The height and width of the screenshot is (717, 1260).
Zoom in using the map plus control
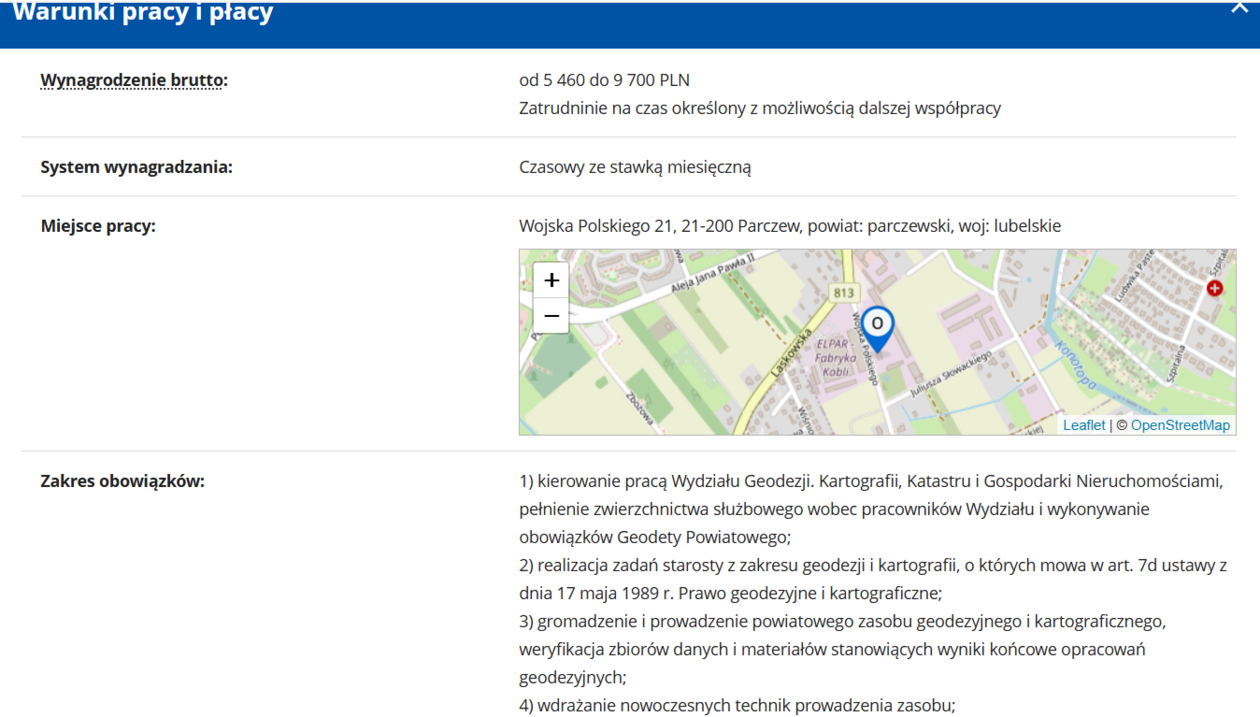pyautogui.click(x=550, y=280)
